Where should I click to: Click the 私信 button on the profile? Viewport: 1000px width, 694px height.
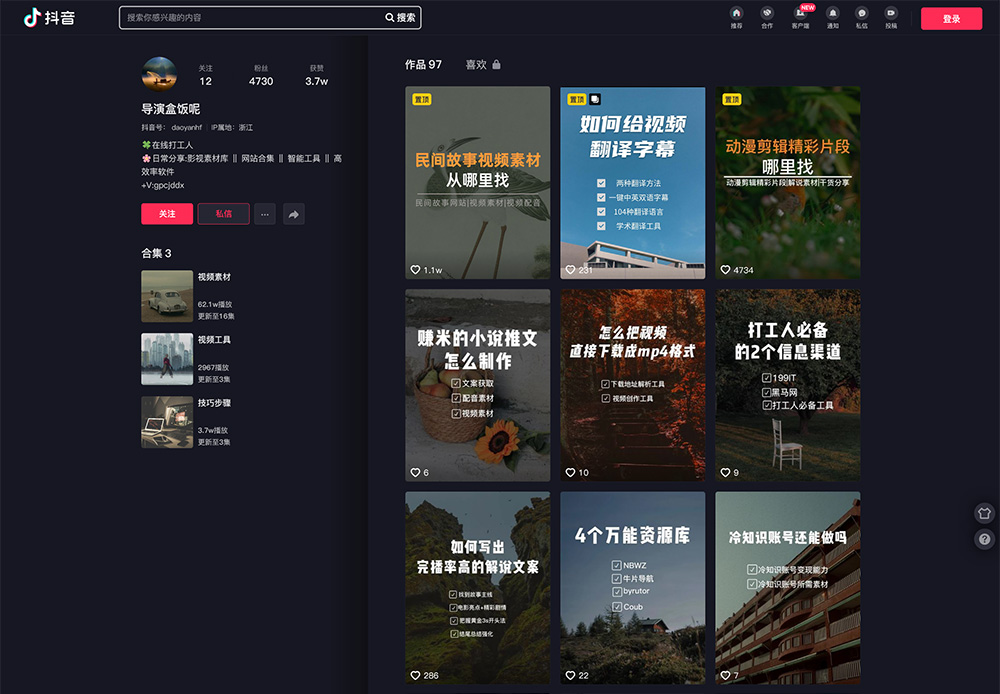(223, 214)
